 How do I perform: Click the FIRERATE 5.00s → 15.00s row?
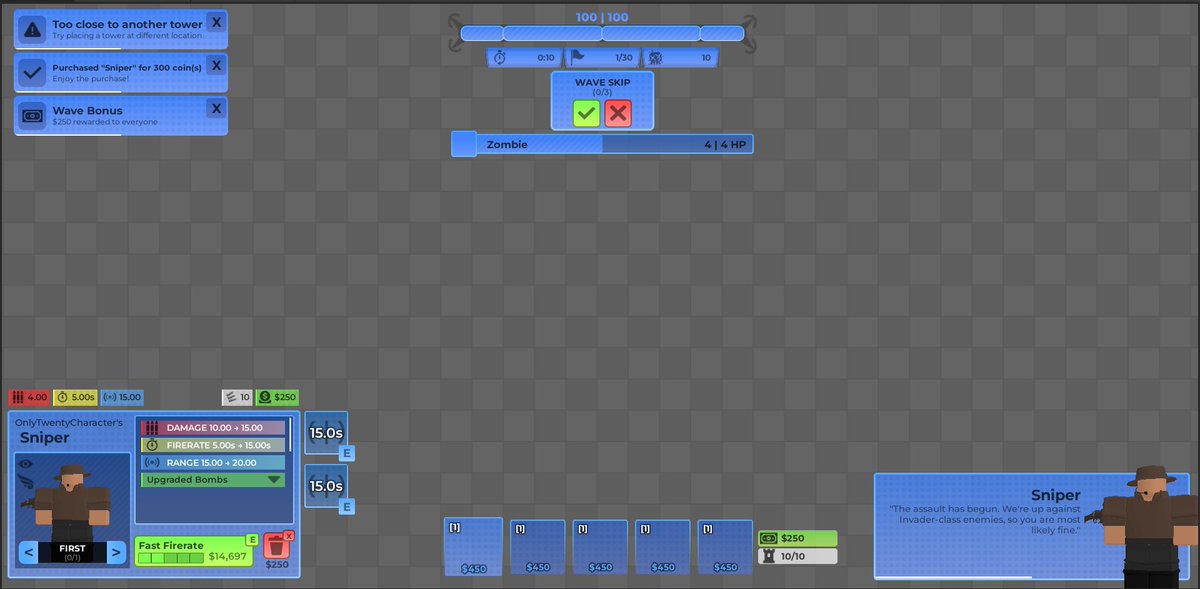pos(213,445)
